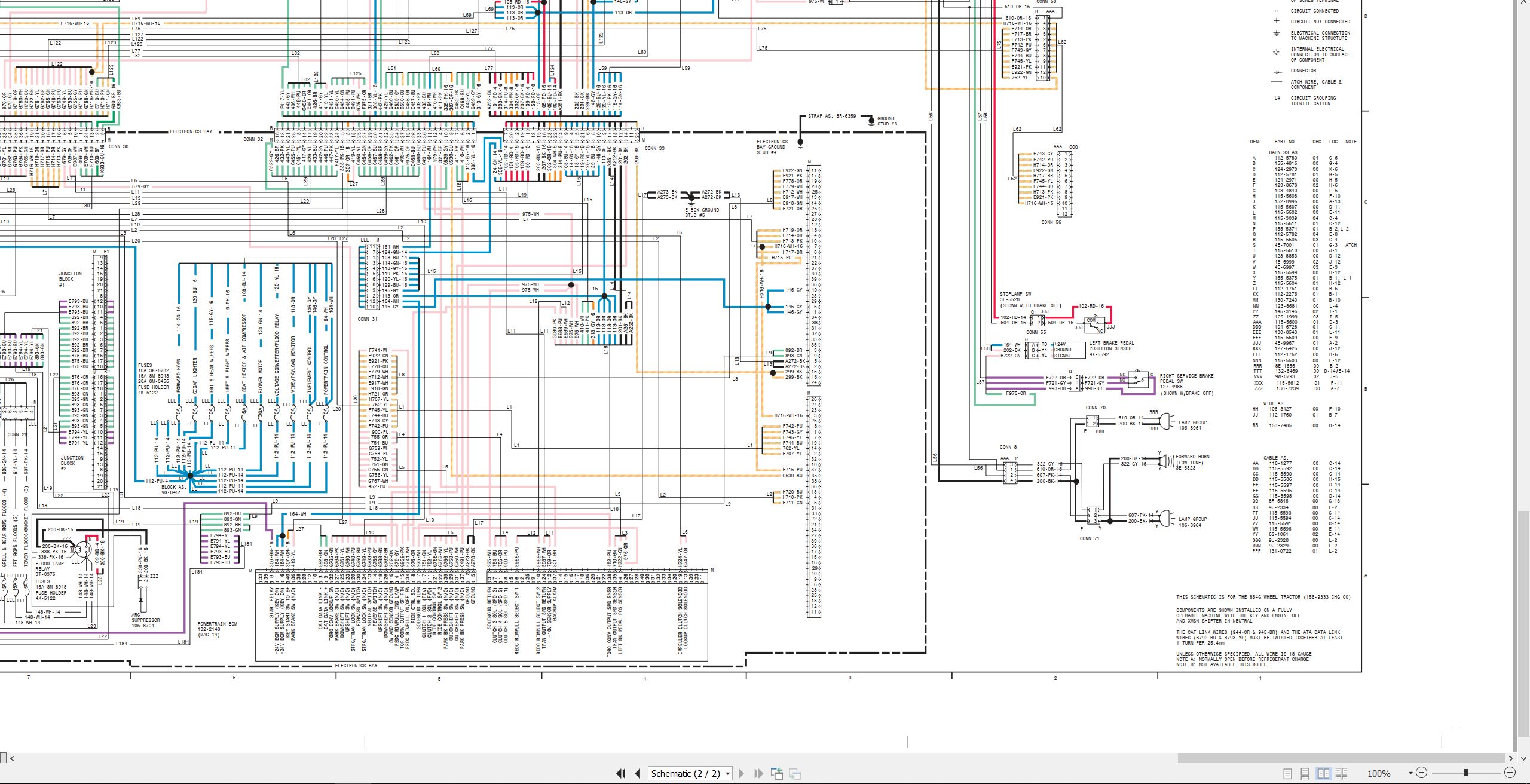The image size is (1530, 784).
Task: Click the BLOCK AS. 9G-8451 label
Action: pos(173,489)
